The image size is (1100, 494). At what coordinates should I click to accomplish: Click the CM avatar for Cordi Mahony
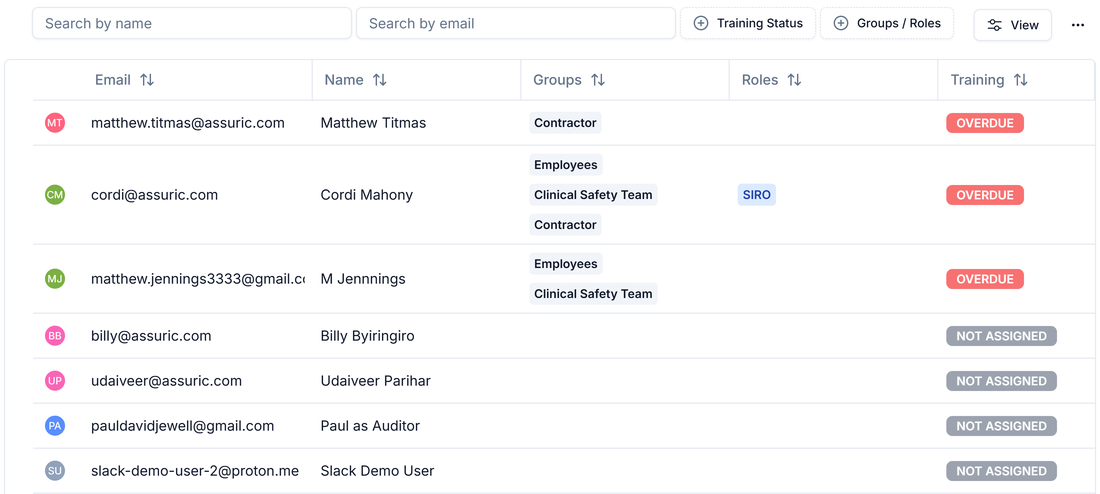tap(55, 195)
